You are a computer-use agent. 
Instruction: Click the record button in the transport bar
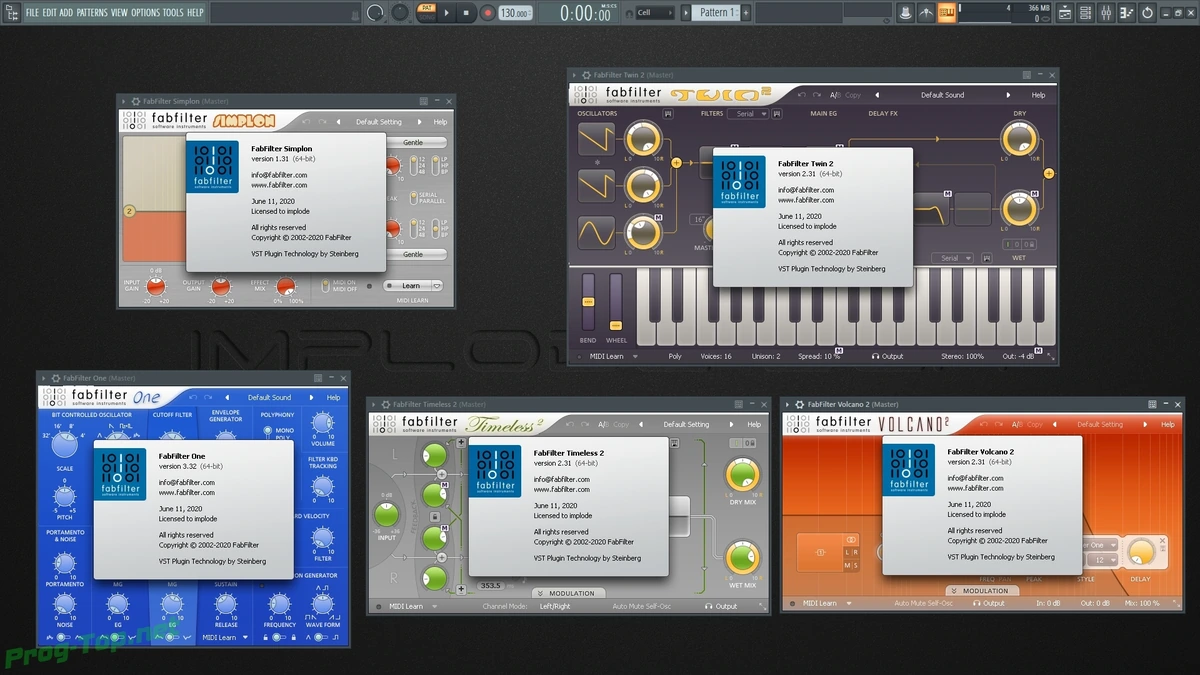tap(487, 13)
